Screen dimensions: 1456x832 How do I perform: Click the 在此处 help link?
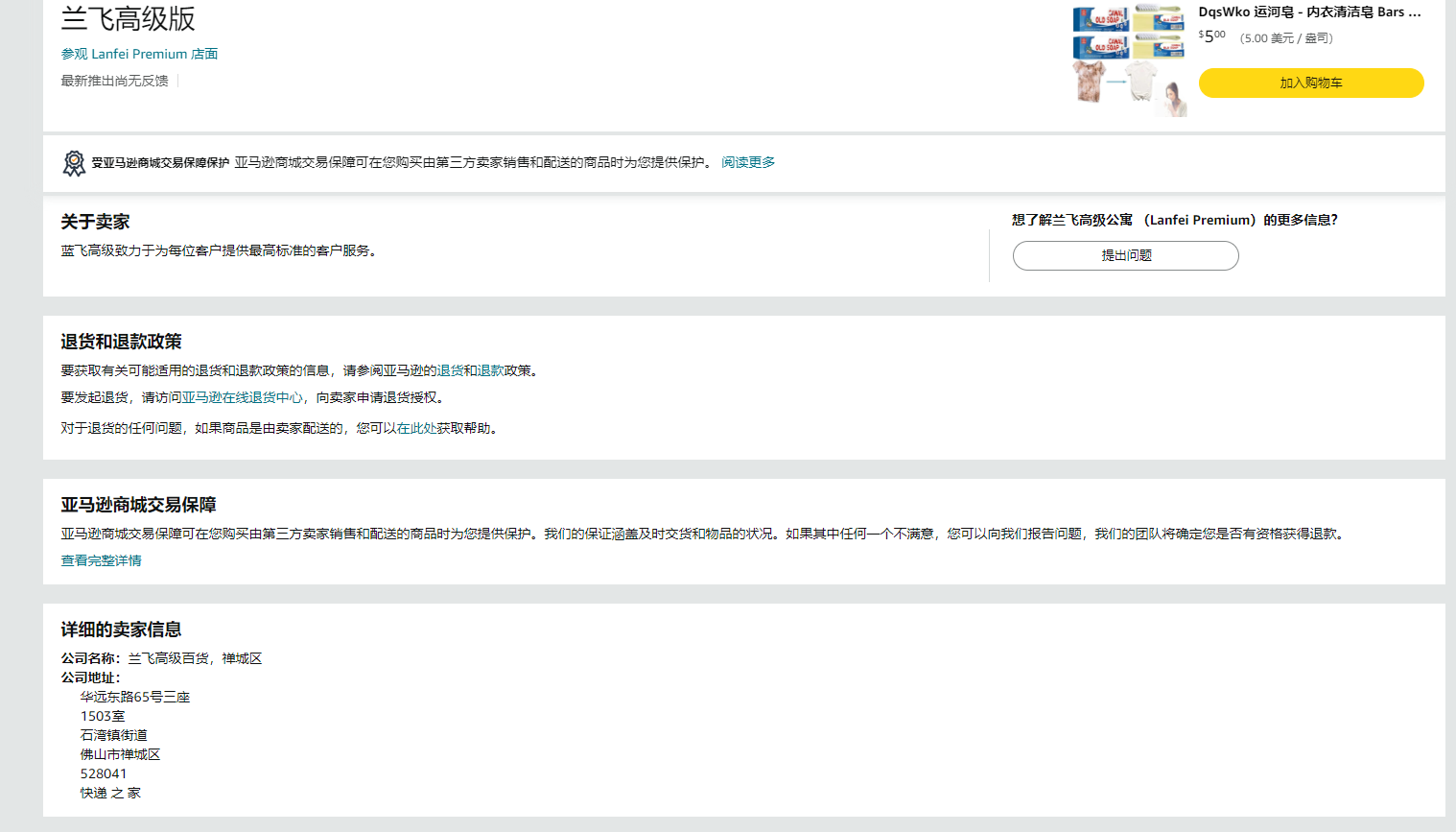(417, 428)
